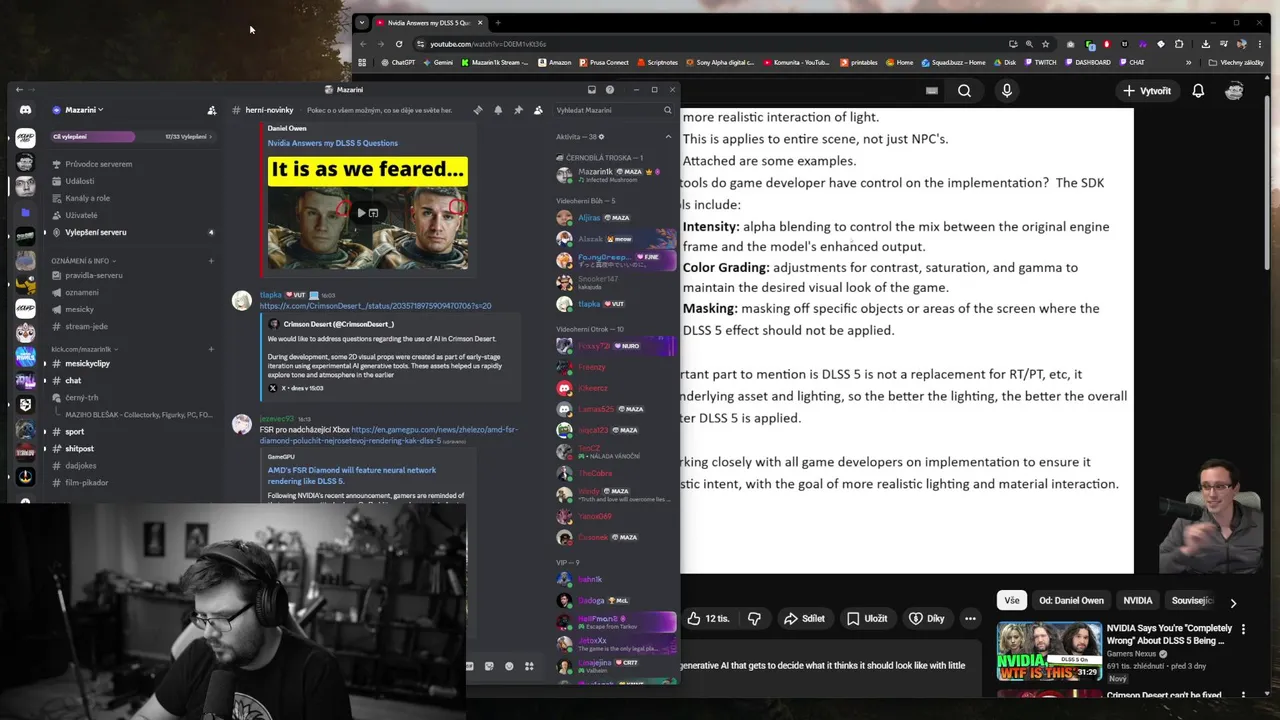Open Kanály a role
The width and height of the screenshot is (1280, 720).
88,198
